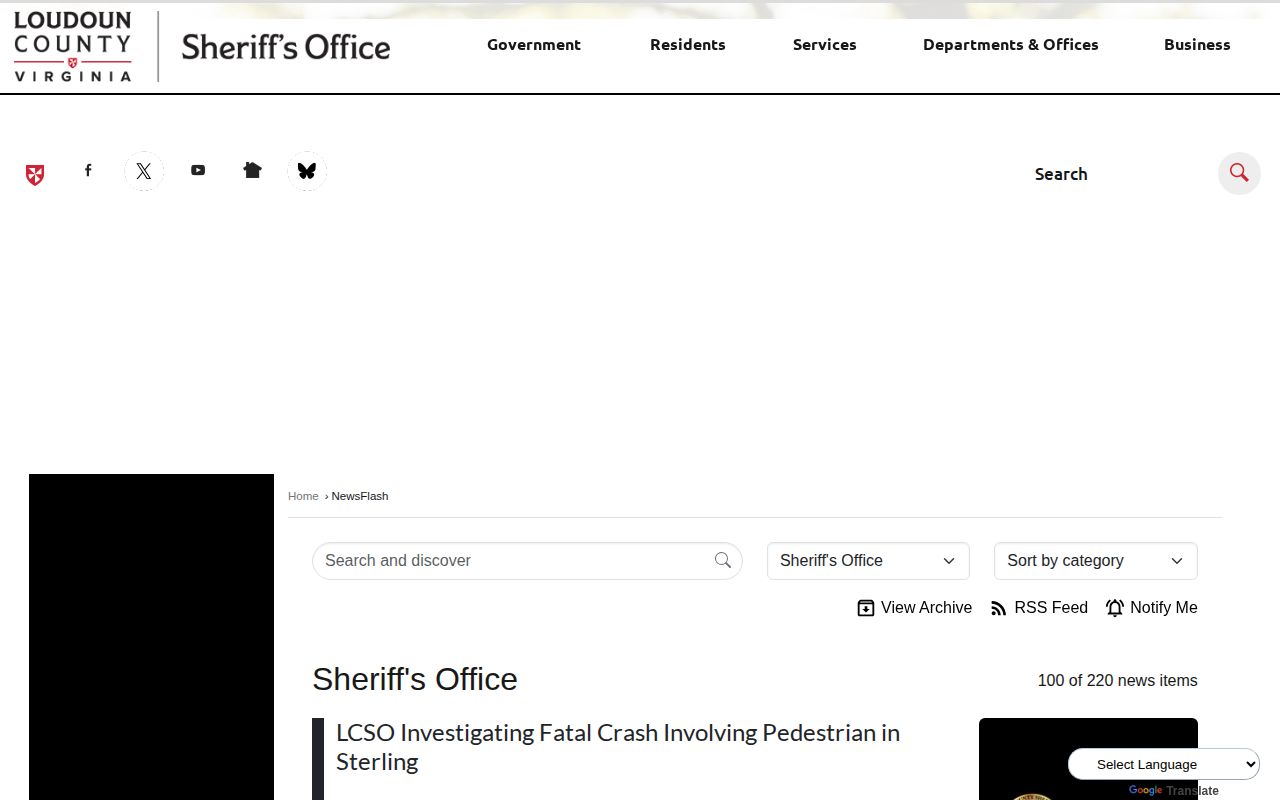The image size is (1280, 800).
Task: Open the YouTube social icon
Action: pos(198,171)
